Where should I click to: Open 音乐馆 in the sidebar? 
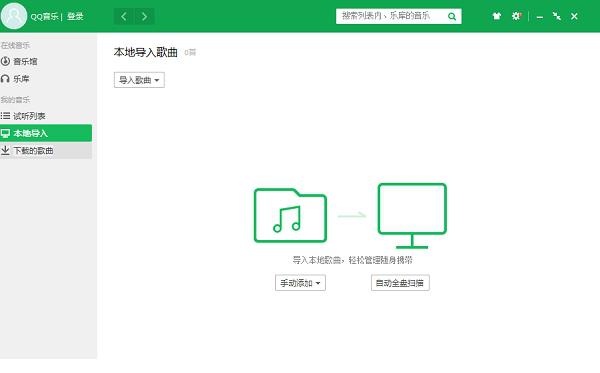(46, 61)
